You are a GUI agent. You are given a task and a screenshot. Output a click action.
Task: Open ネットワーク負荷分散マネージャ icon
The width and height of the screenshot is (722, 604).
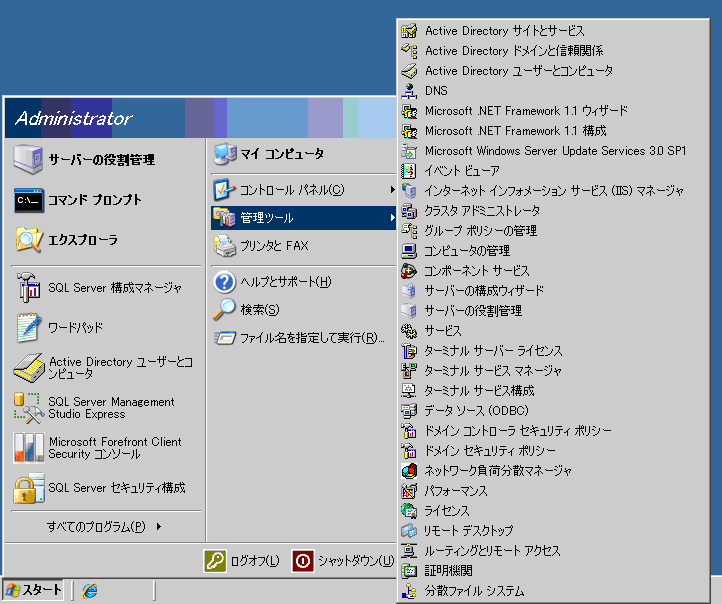click(x=409, y=470)
